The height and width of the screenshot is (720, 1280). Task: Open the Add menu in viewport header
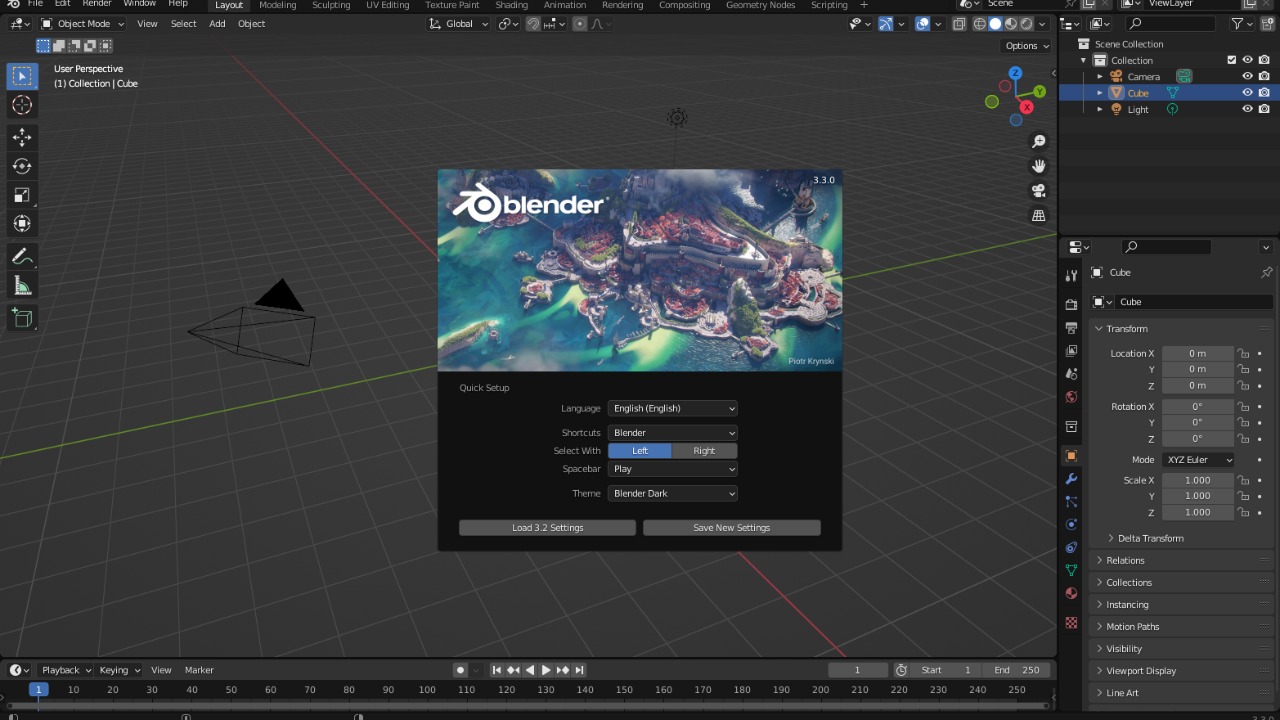pos(217,24)
